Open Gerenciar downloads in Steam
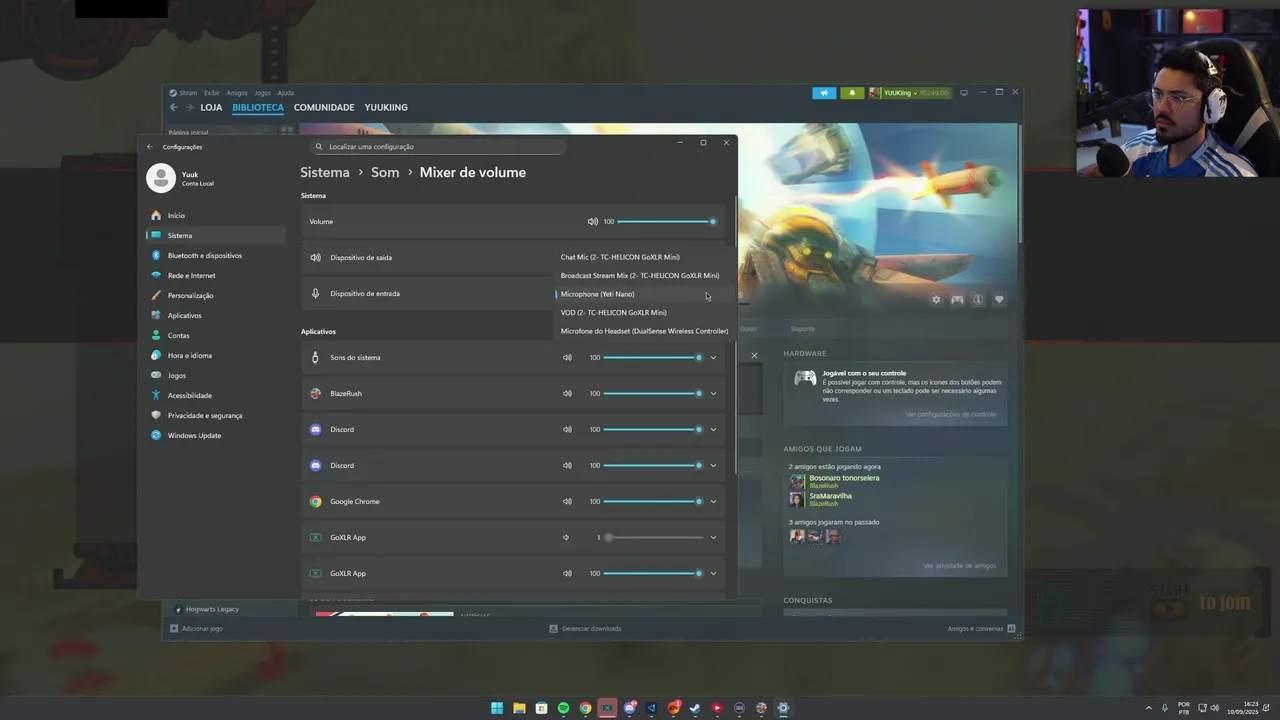Image resolution: width=1280 pixels, height=720 pixels. pos(585,629)
